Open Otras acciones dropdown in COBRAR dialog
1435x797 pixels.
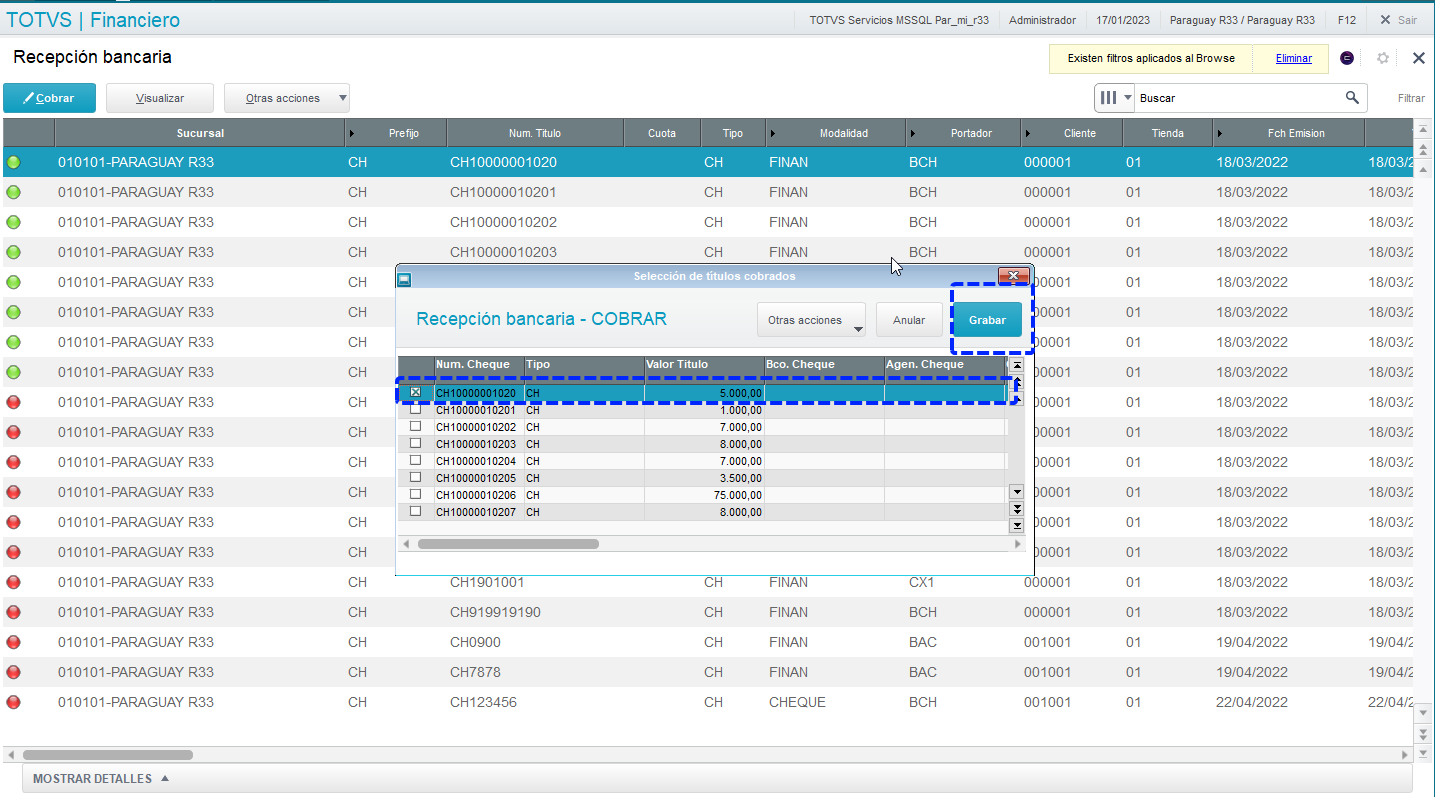pos(811,320)
